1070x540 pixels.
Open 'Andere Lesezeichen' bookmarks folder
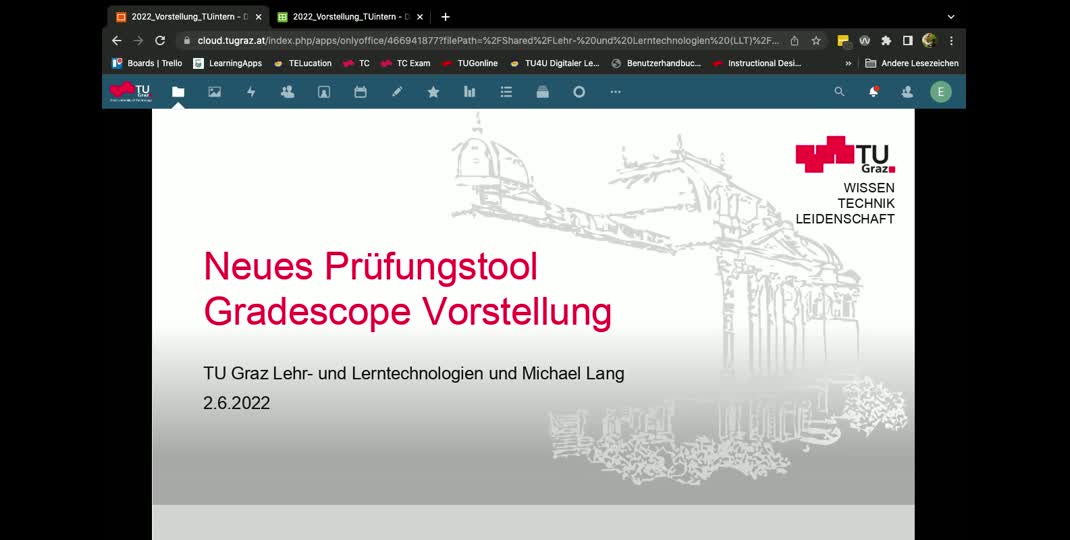911,63
